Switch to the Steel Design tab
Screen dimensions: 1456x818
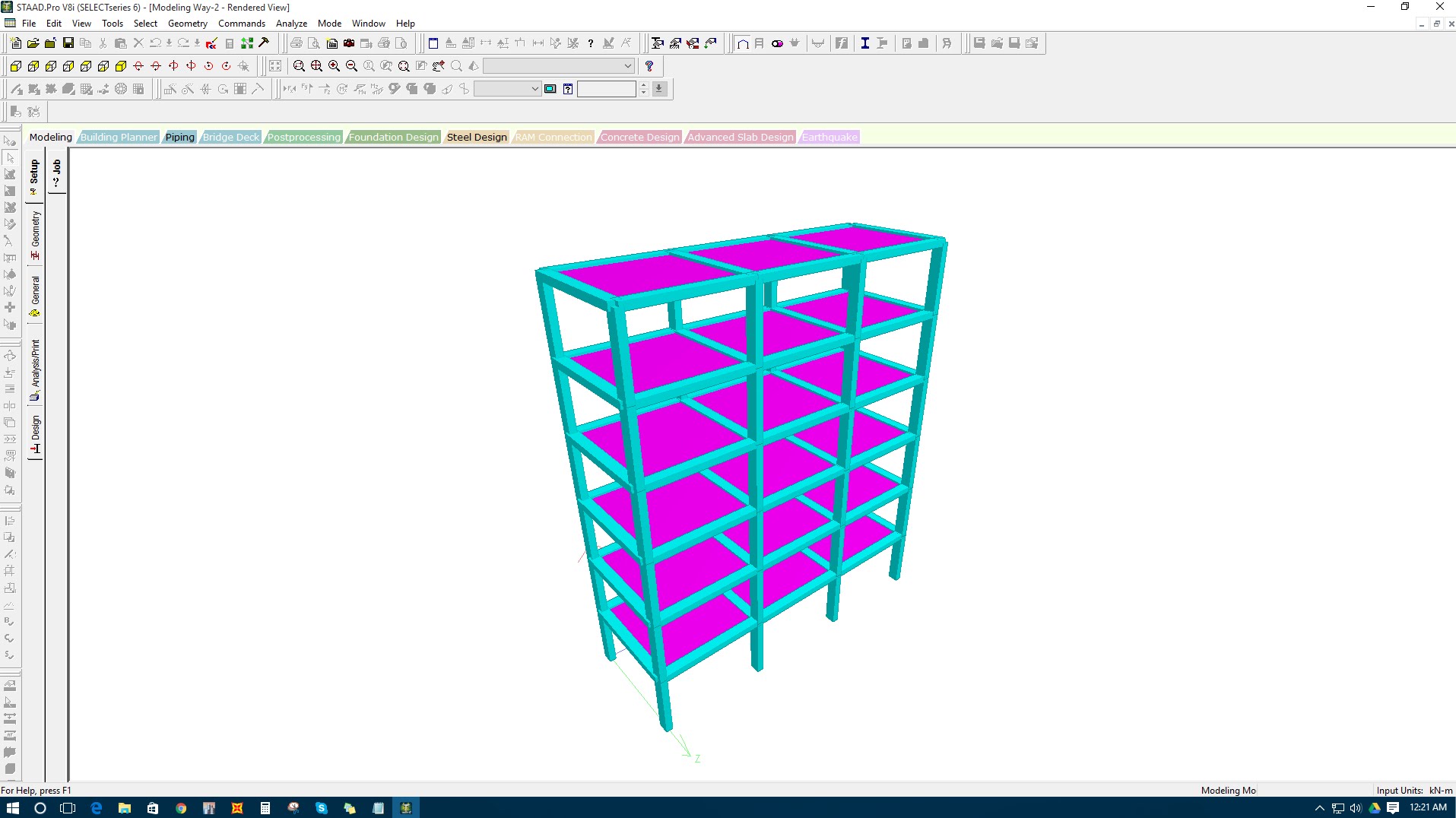click(x=477, y=137)
